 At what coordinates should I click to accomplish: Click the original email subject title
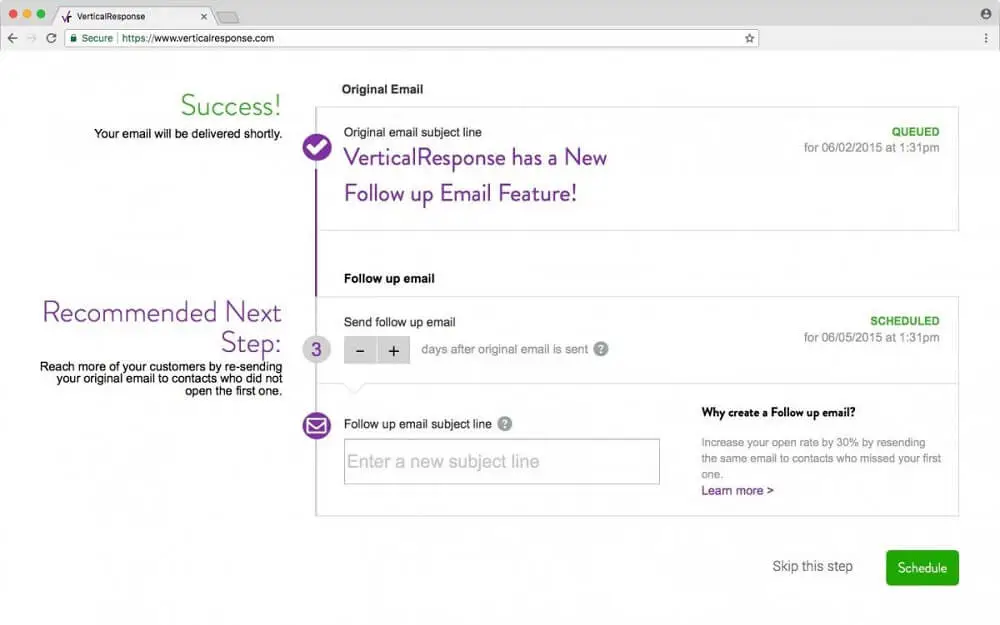475,175
